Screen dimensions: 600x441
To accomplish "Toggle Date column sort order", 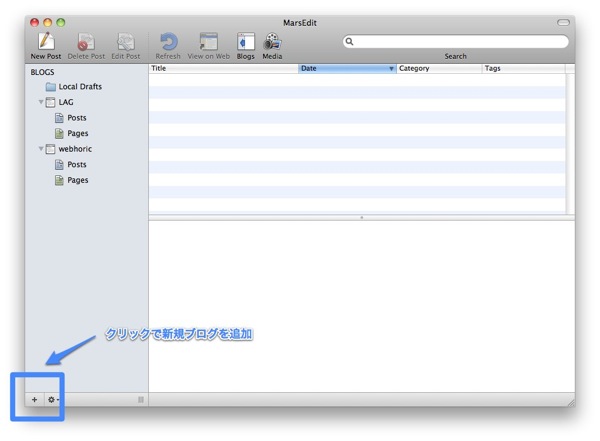I will 346,68.
